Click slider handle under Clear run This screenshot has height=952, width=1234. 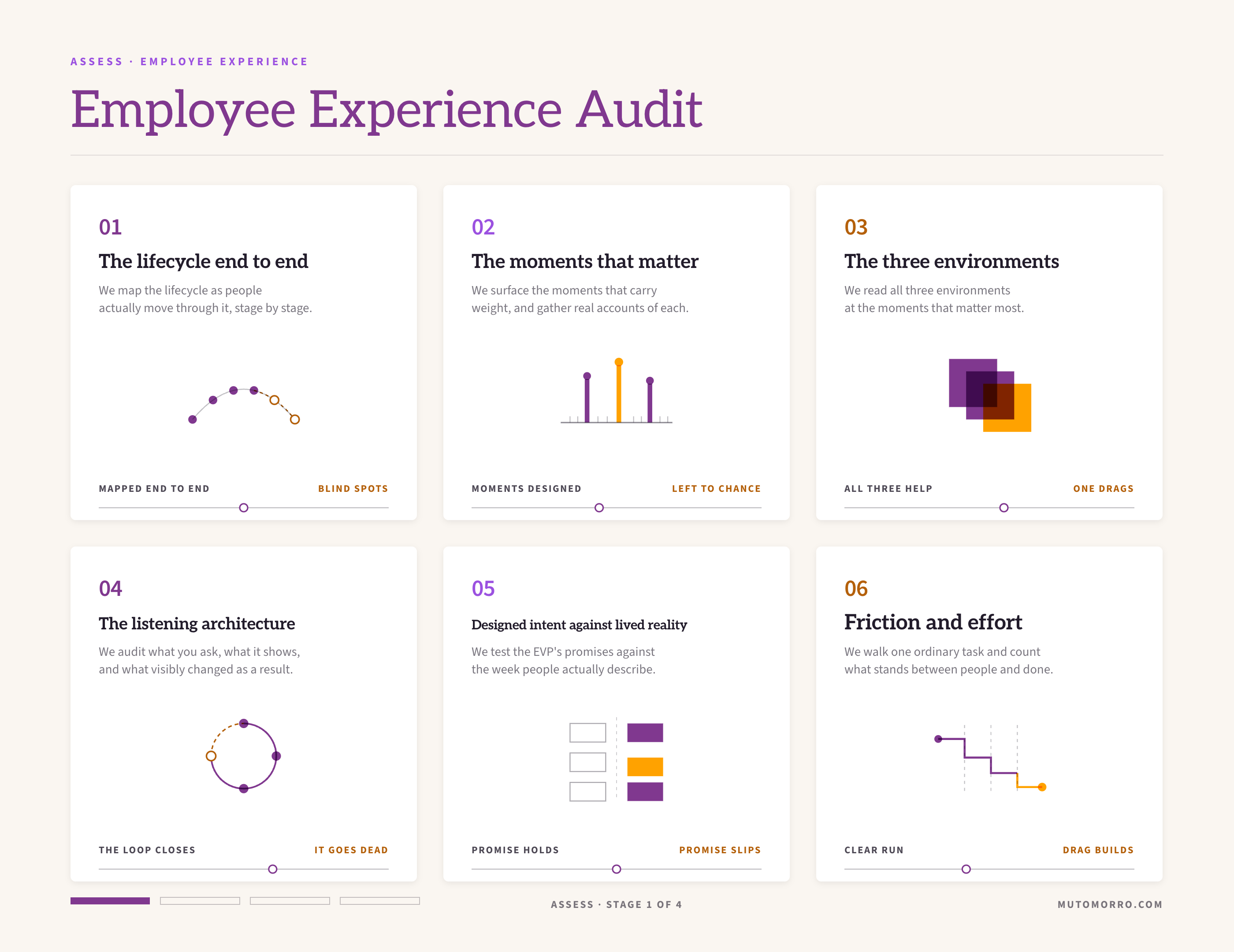click(x=966, y=869)
